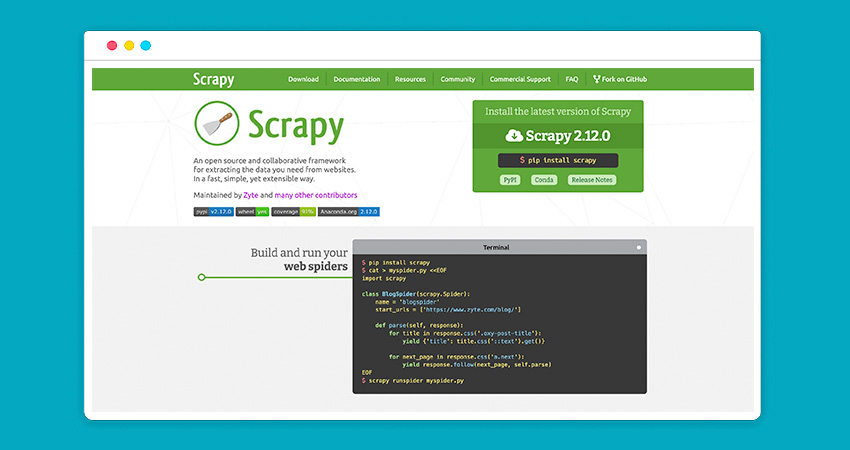The image size is (850, 450).
Task: Click the start_urls code line in terminal
Action: pos(448,310)
